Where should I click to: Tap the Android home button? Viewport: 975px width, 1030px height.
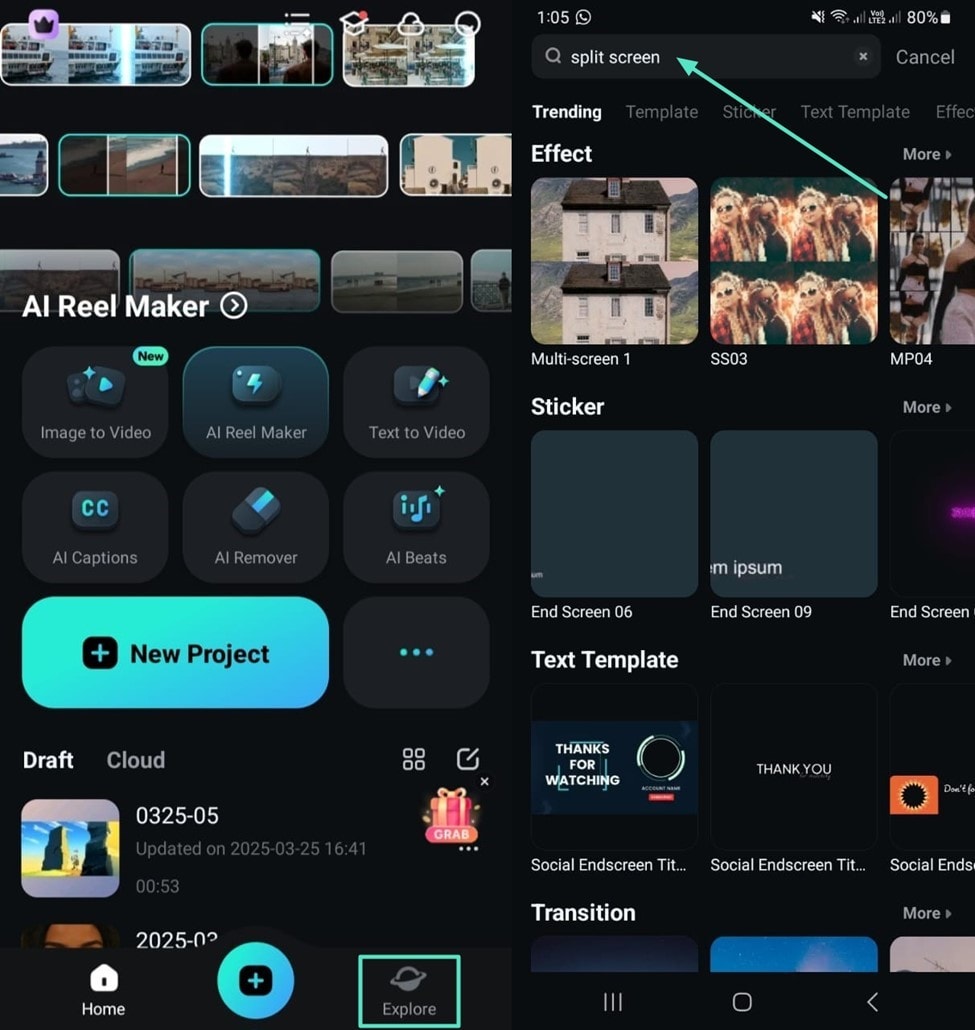(742, 1002)
